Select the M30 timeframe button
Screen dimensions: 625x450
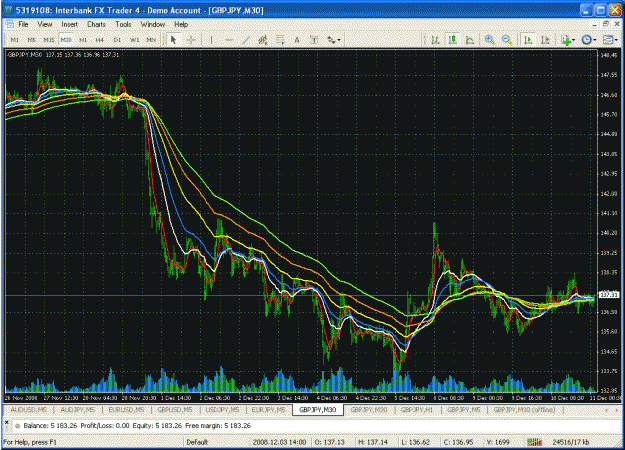[66, 40]
